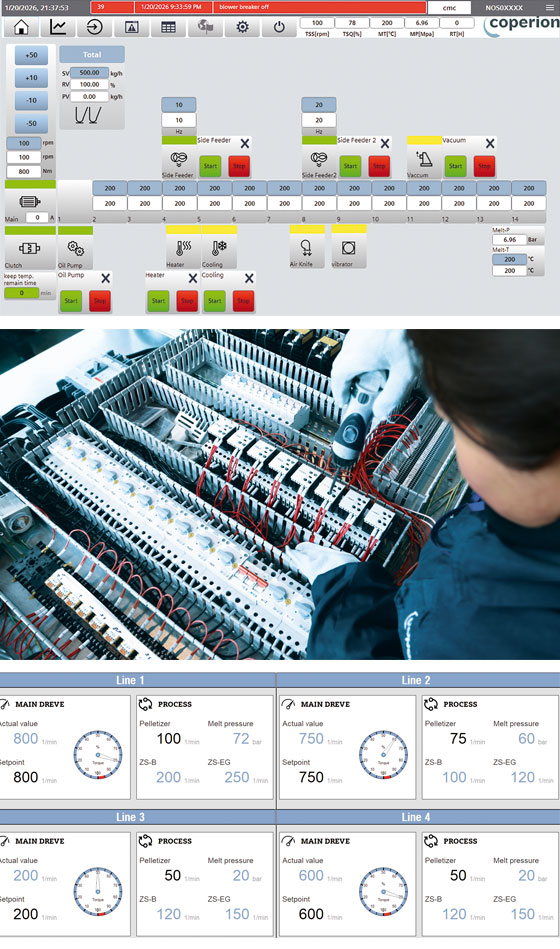Open the hamburger menu at top right
Viewport: 560px width, 949px height.
tap(549, 8)
